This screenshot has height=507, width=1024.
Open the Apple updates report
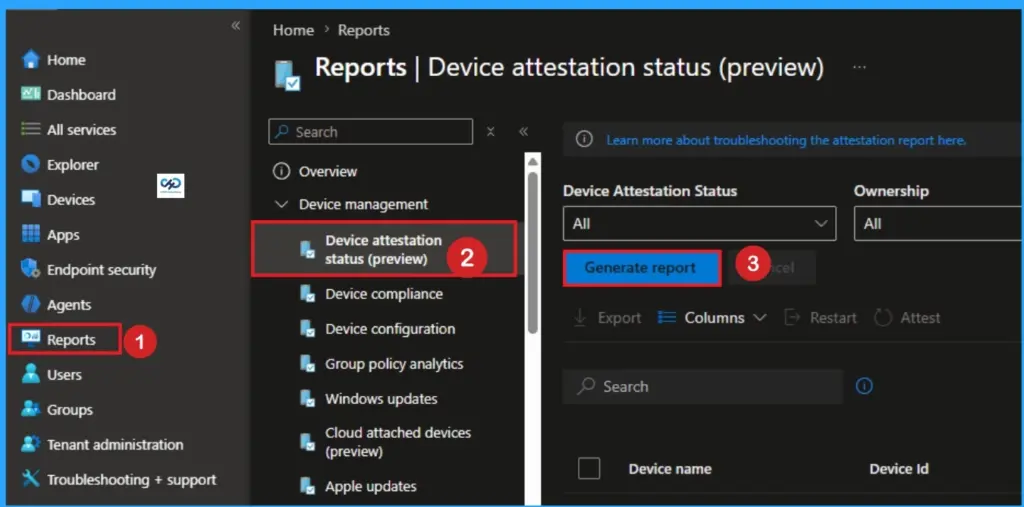[x=371, y=487]
